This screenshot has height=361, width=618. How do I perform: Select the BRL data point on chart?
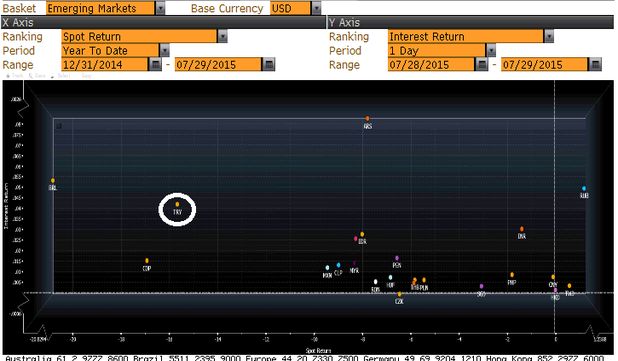[x=53, y=180]
